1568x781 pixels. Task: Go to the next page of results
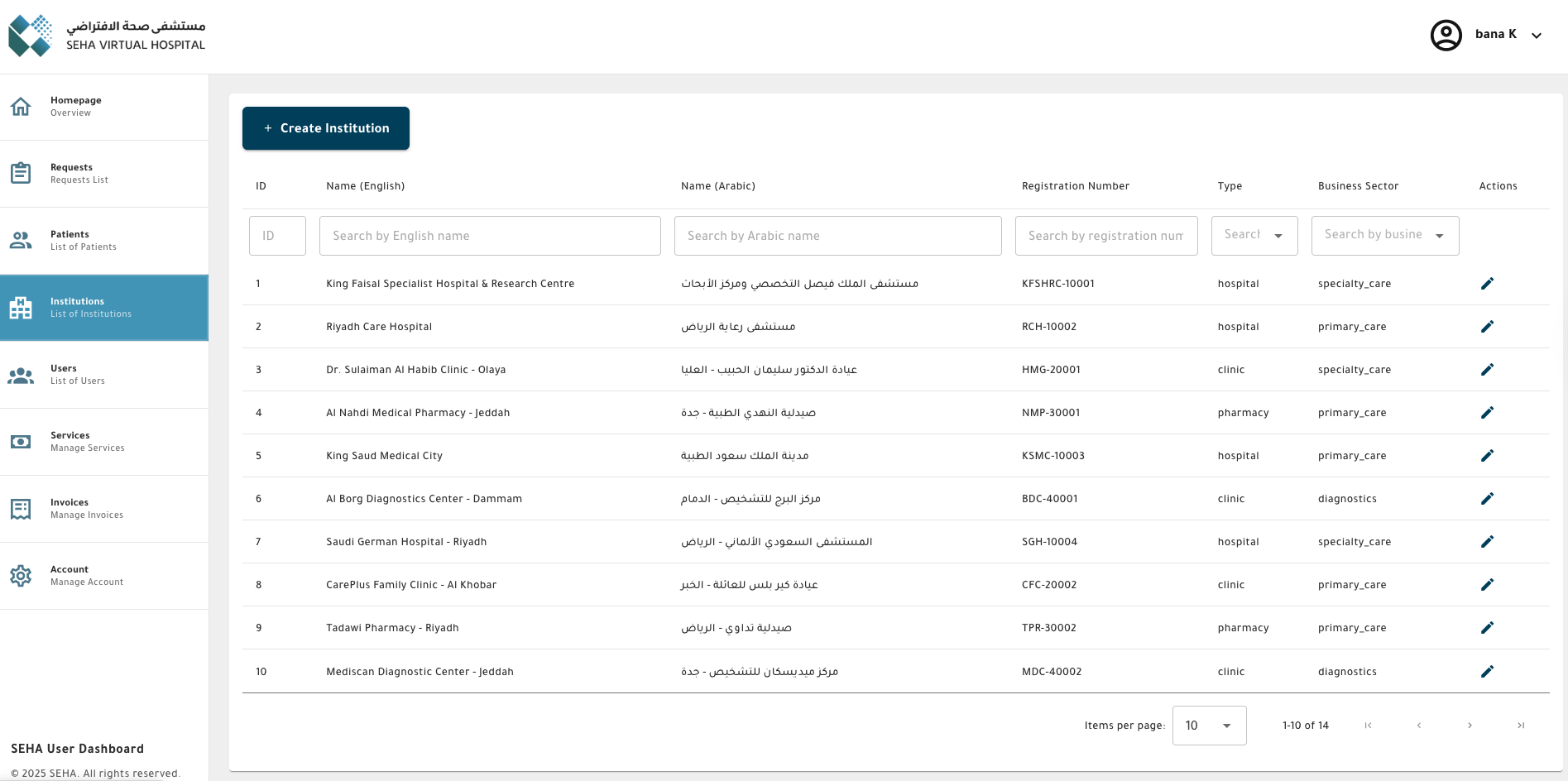pyautogui.click(x=1470, y=725)
